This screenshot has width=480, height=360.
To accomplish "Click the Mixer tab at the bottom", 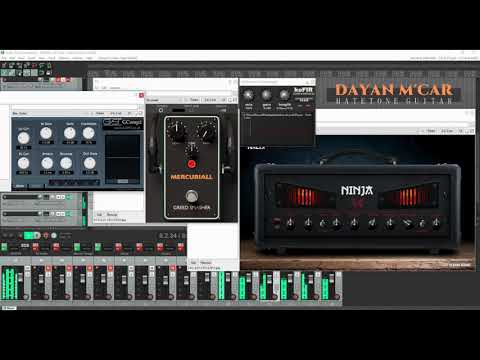I will pos(9,308).
